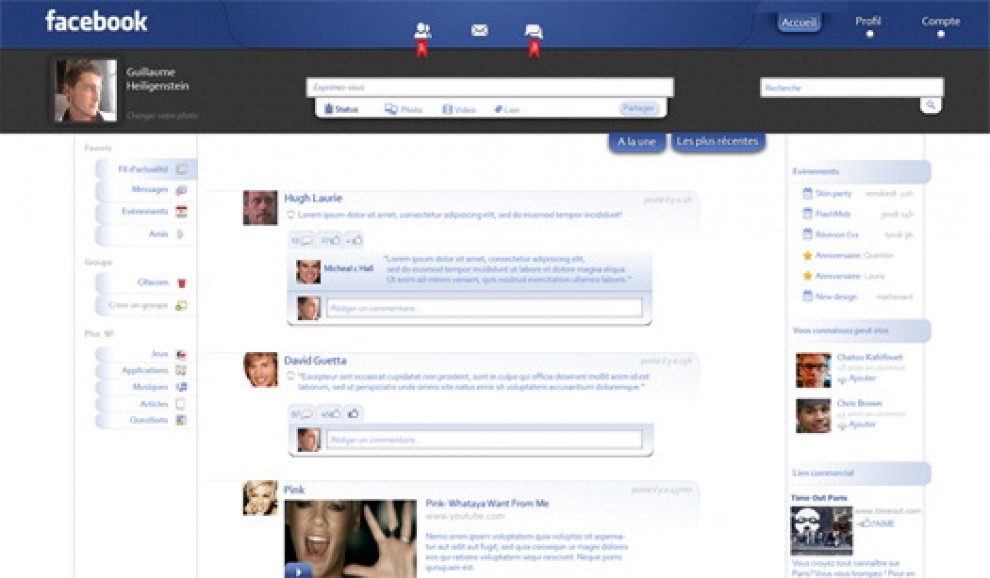The image size is (990, 578).
Task: Click J'AIME on Time-Out Paris ad
Action: (875, 523)
